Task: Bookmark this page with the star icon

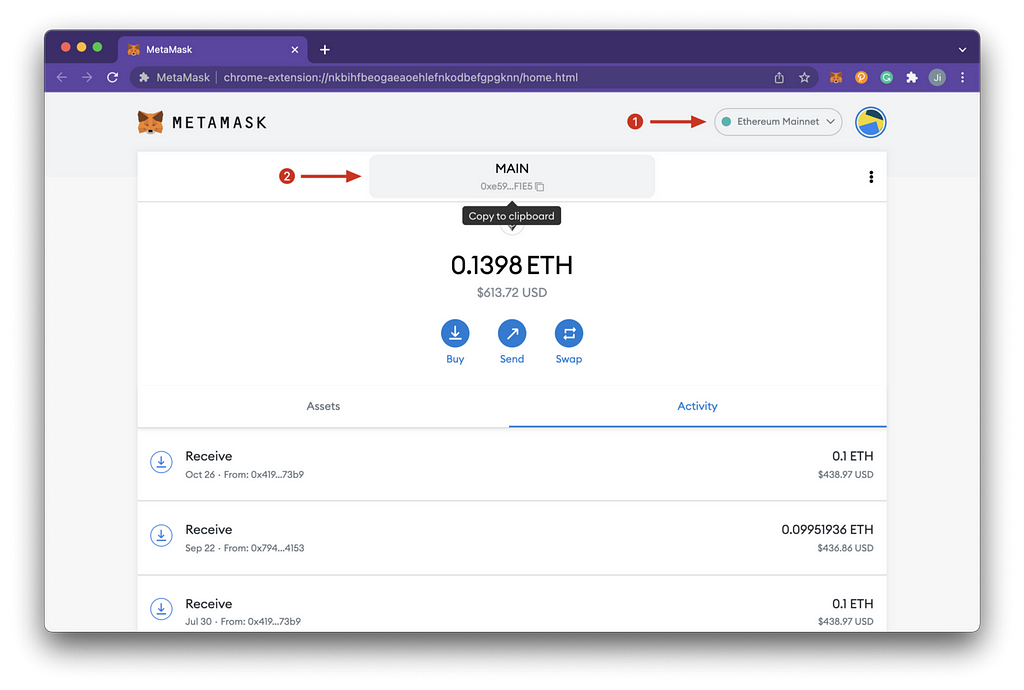Action: point(805,78)
